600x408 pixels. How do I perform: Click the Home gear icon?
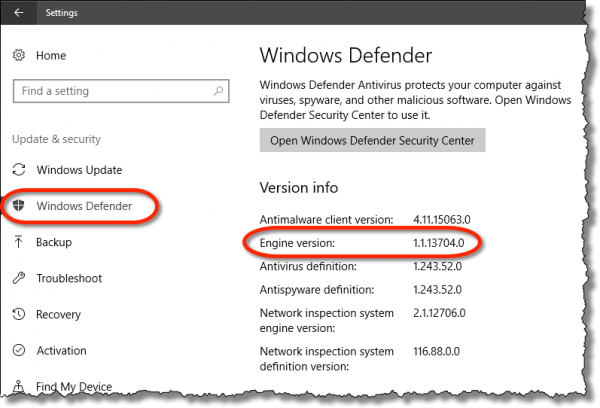(x=19, y=56)
